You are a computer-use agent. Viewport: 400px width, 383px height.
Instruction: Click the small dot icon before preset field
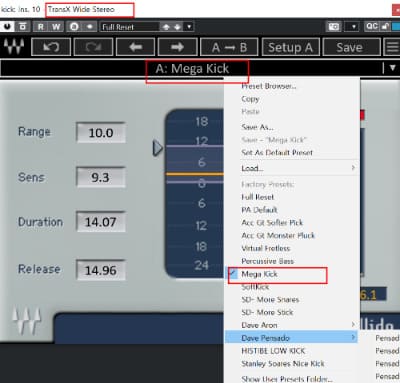coord(90,26)
